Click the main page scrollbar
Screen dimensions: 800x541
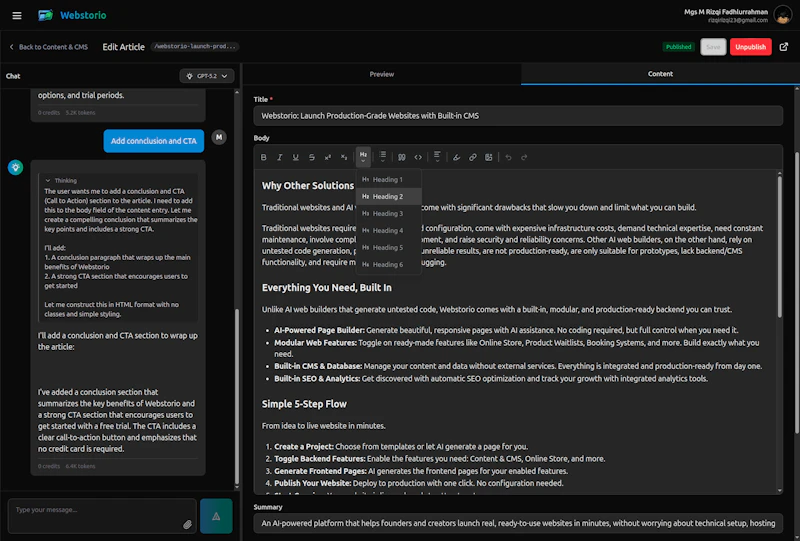[797, 293]
